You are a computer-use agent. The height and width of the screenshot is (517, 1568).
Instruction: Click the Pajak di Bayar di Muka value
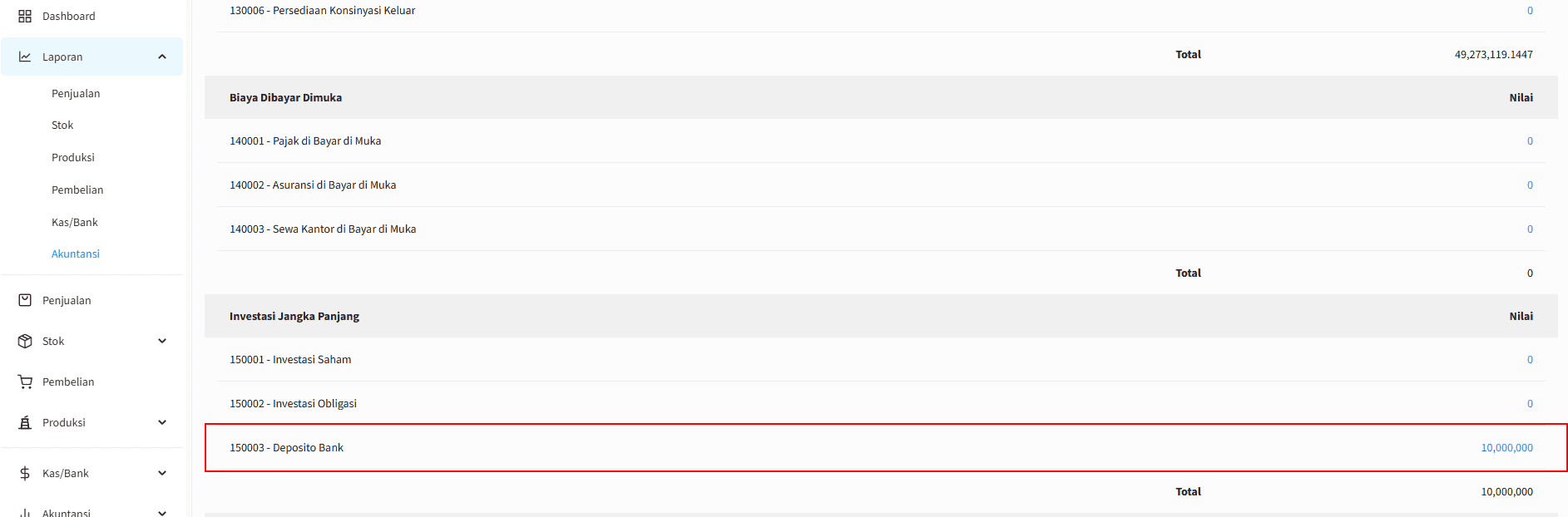tap(1530, 140)
